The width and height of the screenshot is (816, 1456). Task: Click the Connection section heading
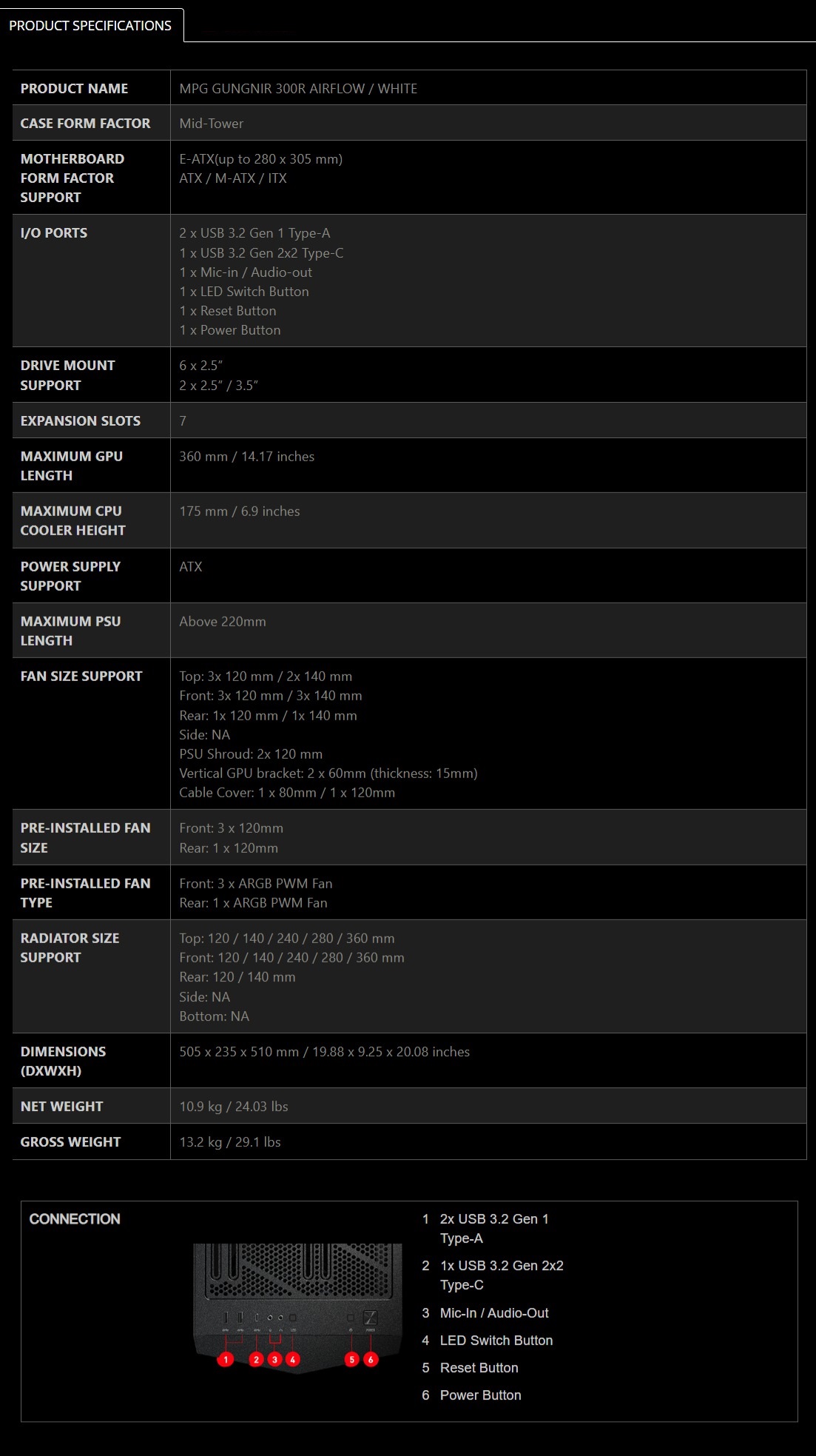click(75, 1218)
